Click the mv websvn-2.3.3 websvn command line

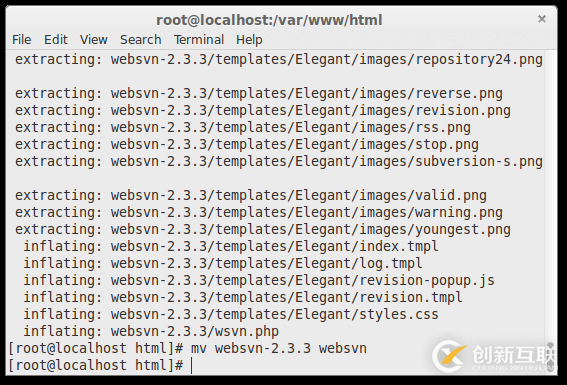click(187, 348)
